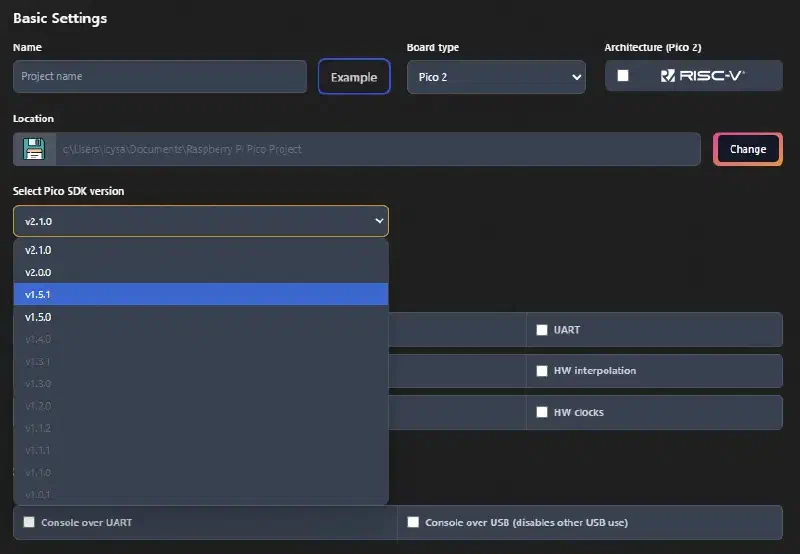Click the Example button
The image size is (800, 554).
tap(354, 77)
